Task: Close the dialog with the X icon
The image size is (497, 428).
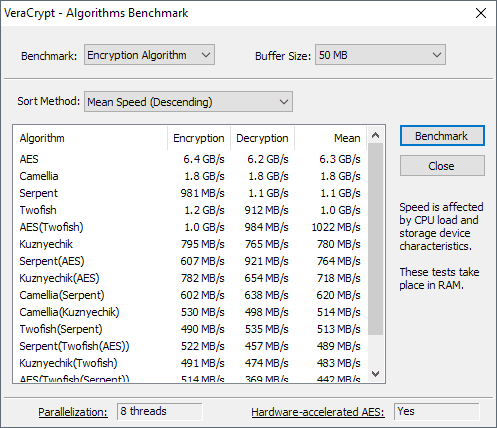Action: (x=481, y=13)
